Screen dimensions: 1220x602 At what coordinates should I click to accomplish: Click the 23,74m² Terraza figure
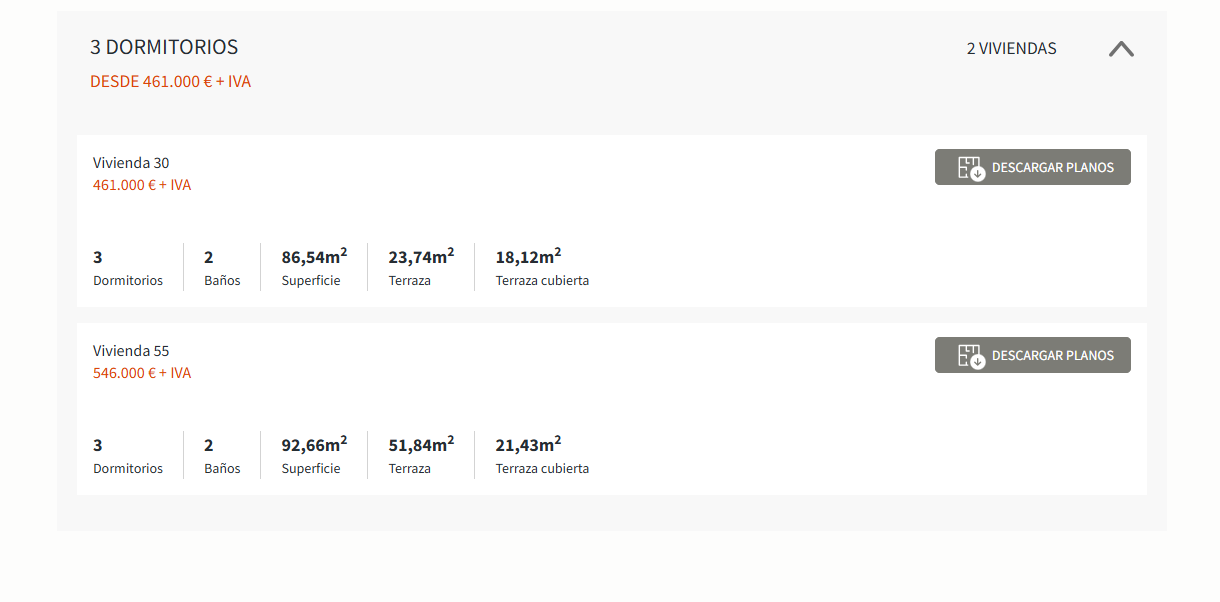pyautogui.click(x=421, y=257)
